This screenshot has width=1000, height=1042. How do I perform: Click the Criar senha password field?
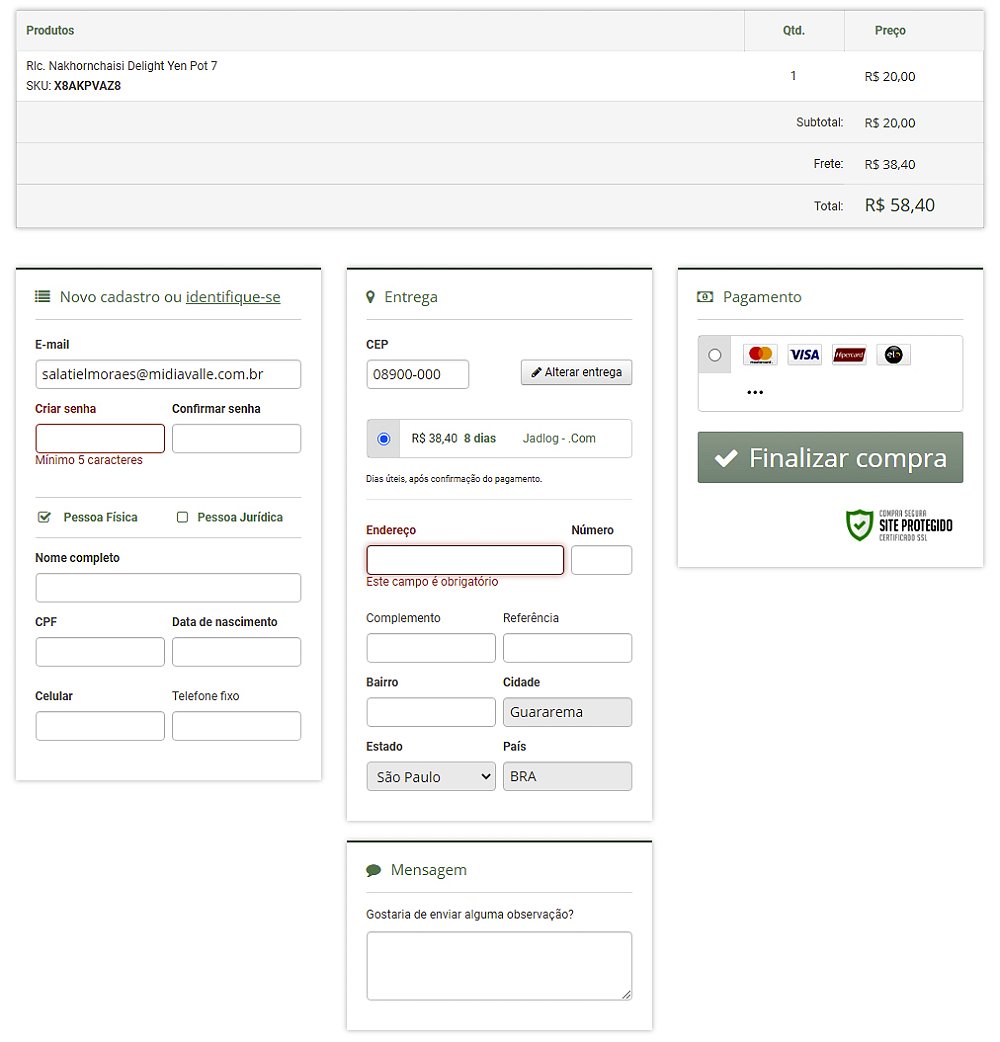[100, 439]
